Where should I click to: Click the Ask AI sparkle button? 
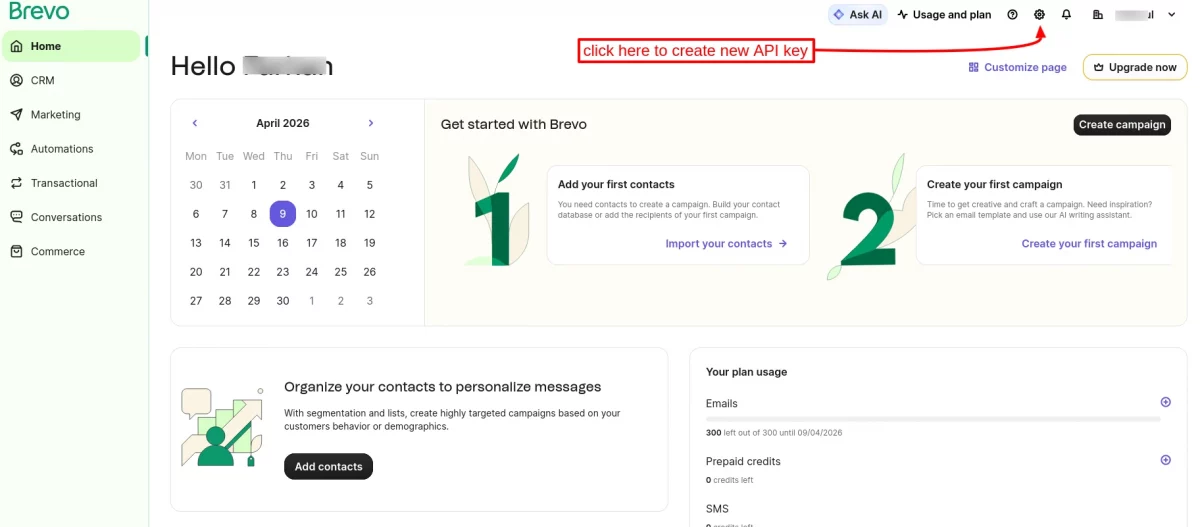click(x=857, y=15)
